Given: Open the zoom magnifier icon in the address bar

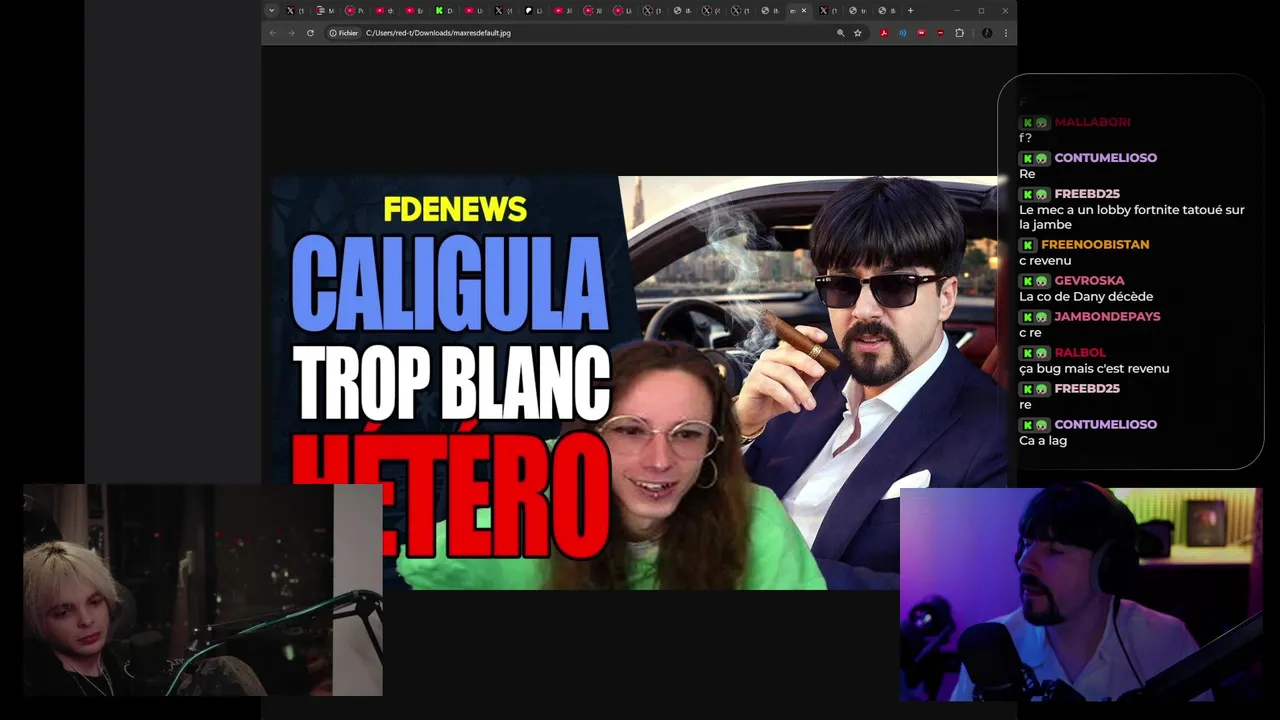Looking at the screenshot, I should (841, 33).
